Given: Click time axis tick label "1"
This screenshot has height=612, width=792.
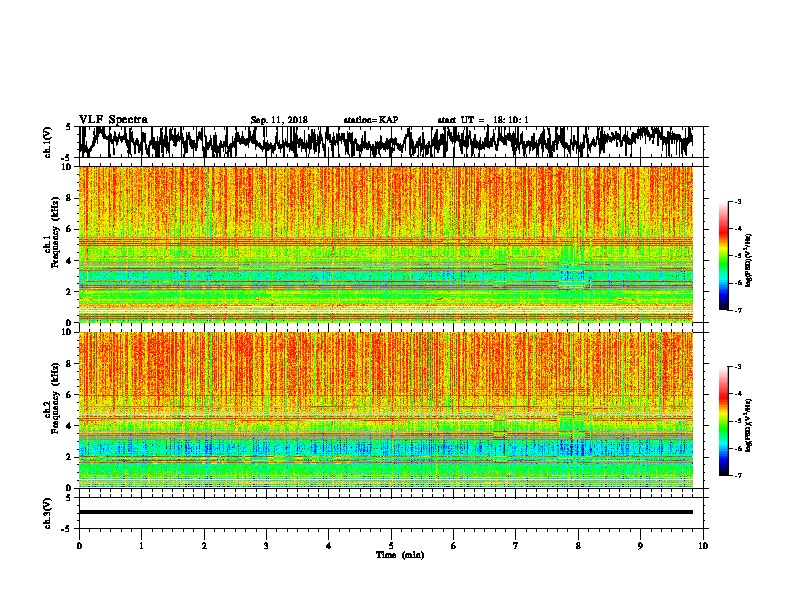Looking at the screenshot, I should pyautogui.click(x=141, y=546).
